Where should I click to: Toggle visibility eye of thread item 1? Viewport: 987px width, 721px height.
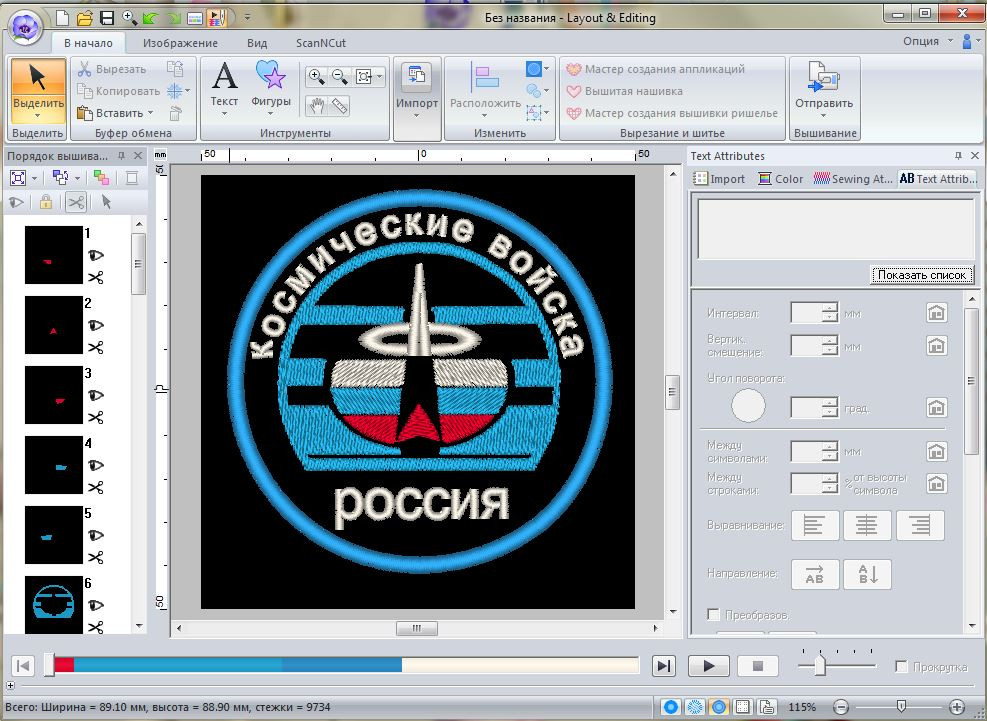click(x=96, y=255)
